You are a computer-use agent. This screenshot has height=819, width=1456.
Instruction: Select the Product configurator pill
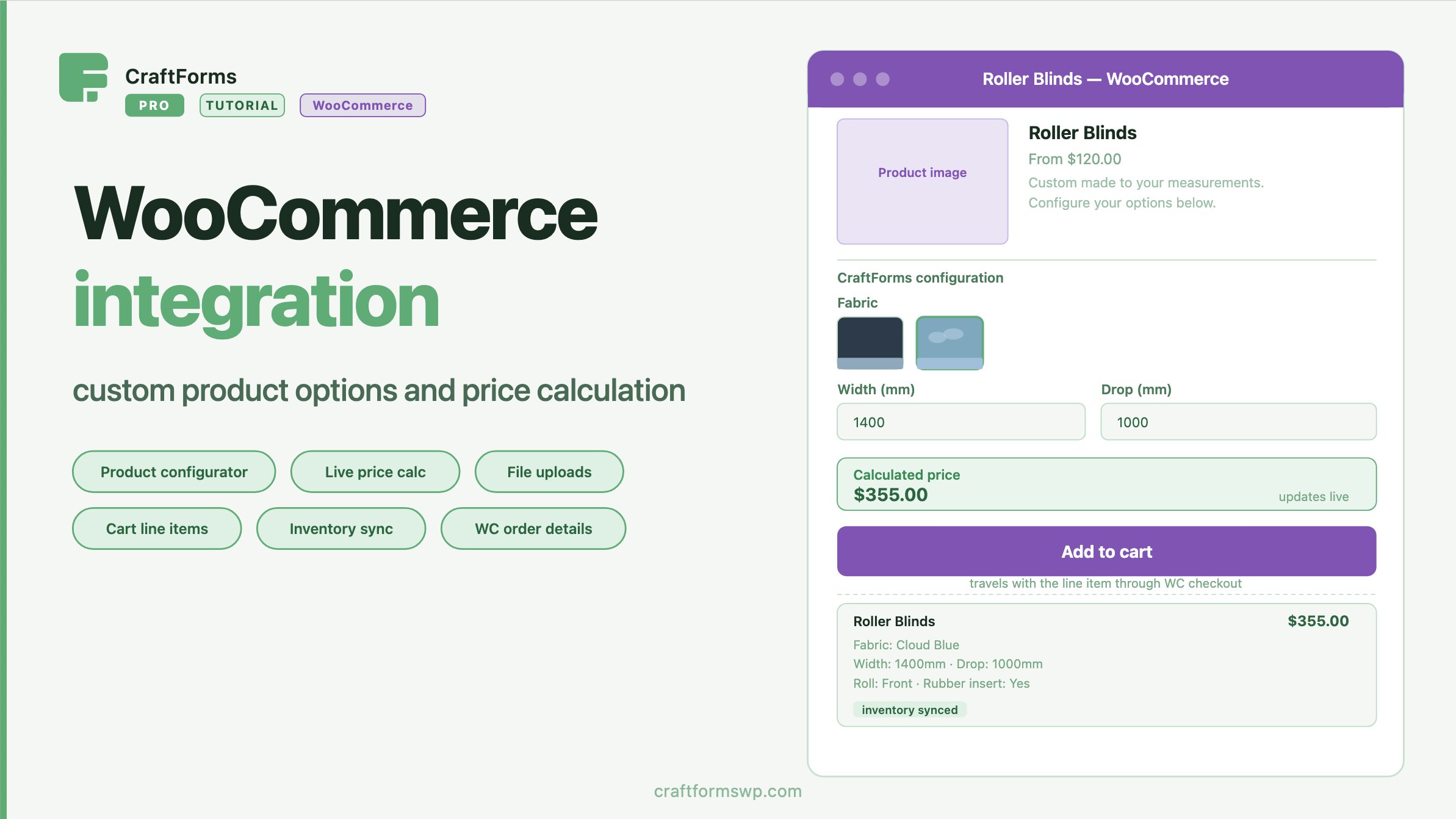click(174, 472)
